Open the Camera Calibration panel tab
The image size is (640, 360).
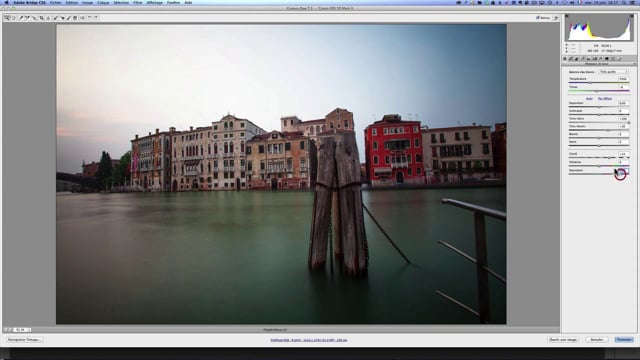[607, 59]
